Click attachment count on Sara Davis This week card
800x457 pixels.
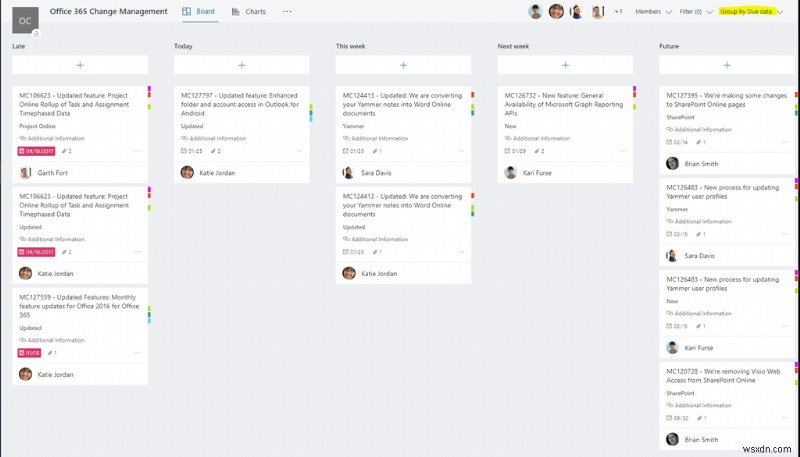[x=377, y=151]
